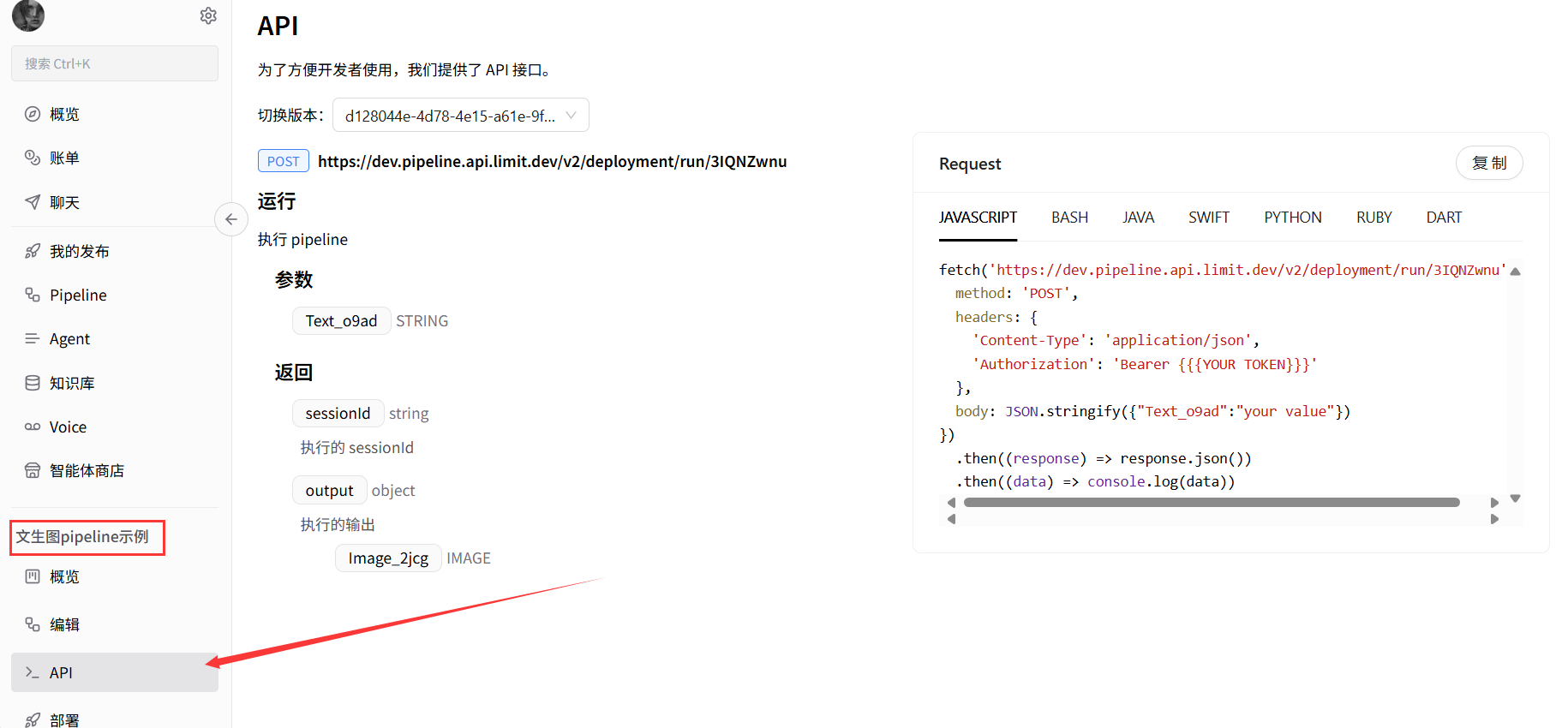Click the 复制 copy button

[x=1488, y=163]
